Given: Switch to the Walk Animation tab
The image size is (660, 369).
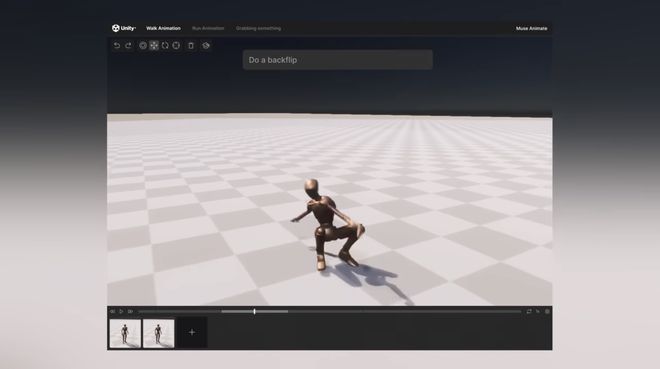Looking at the screenshot, I should 163,28.
